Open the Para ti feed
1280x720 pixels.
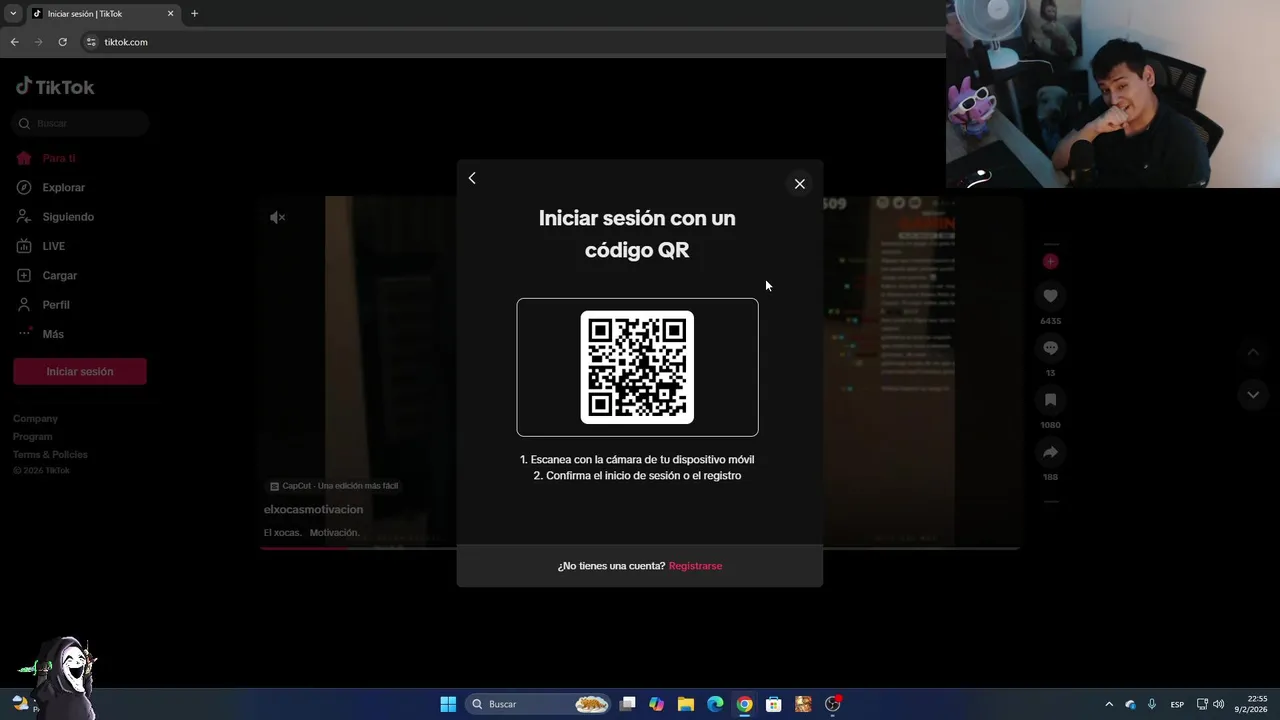tap(58, 158)
